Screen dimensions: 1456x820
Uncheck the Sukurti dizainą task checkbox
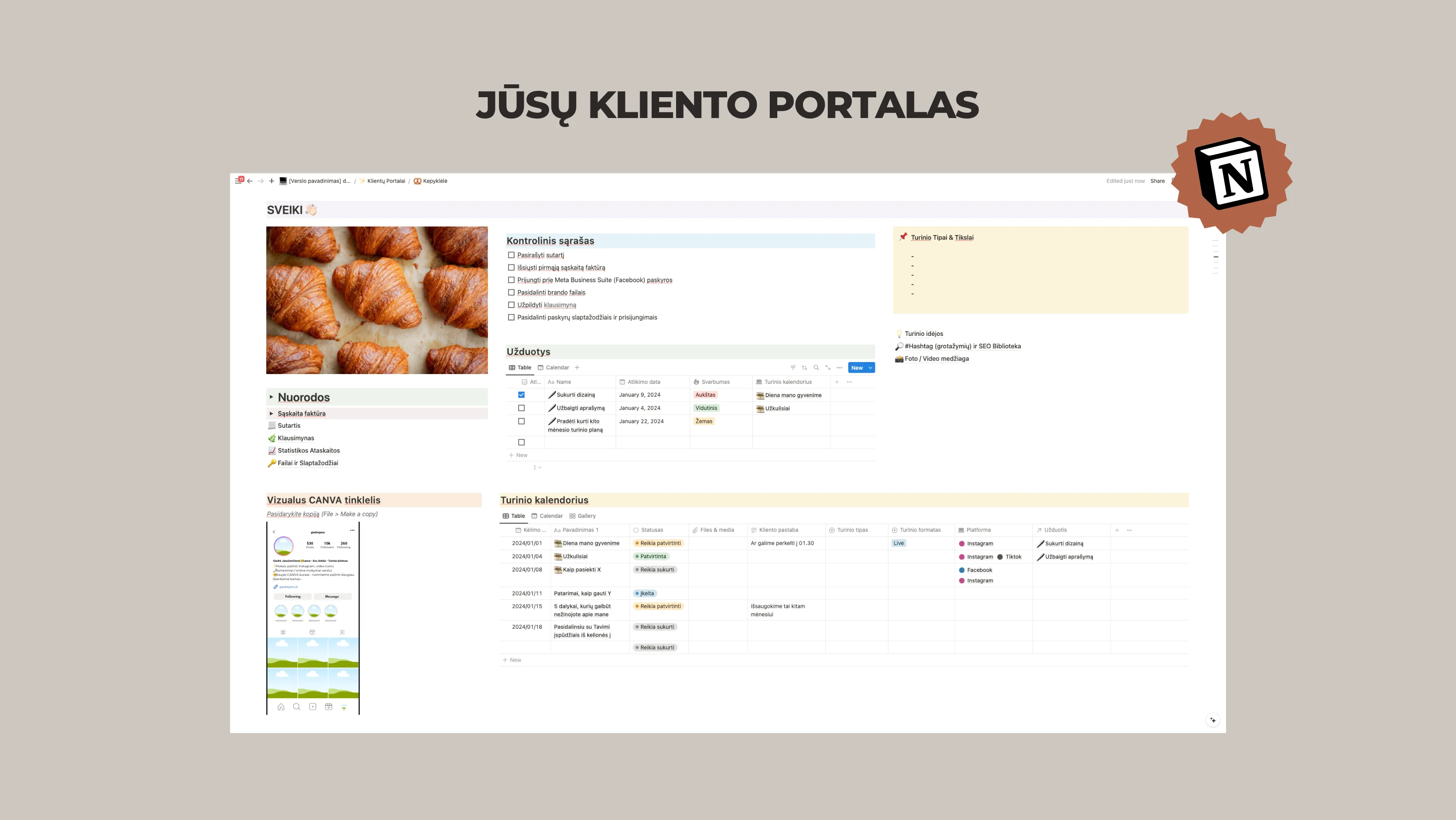[x=522, y=395]
